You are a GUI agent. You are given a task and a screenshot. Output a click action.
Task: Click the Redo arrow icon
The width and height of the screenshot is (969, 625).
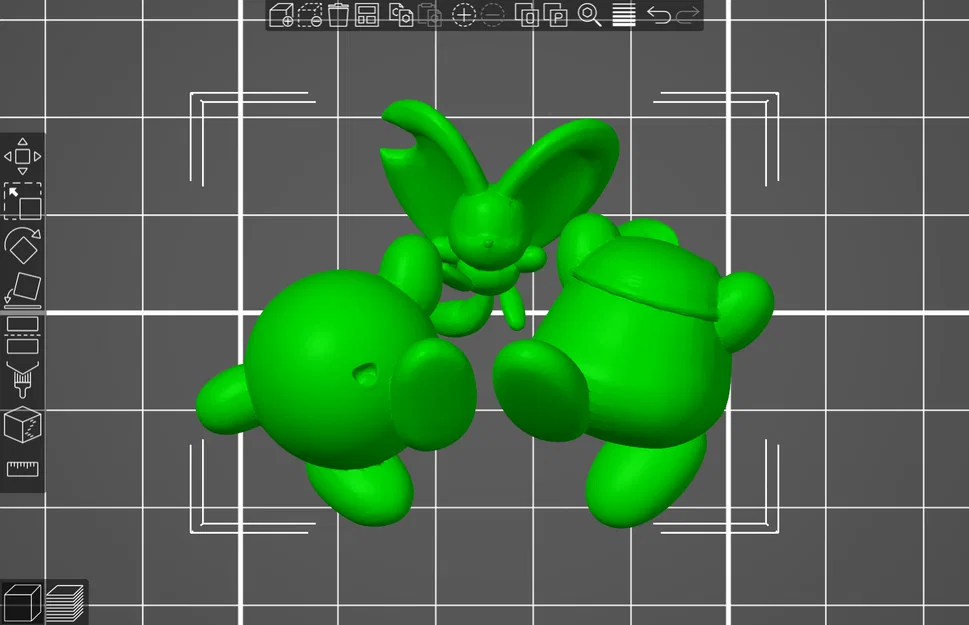(687, 15)
